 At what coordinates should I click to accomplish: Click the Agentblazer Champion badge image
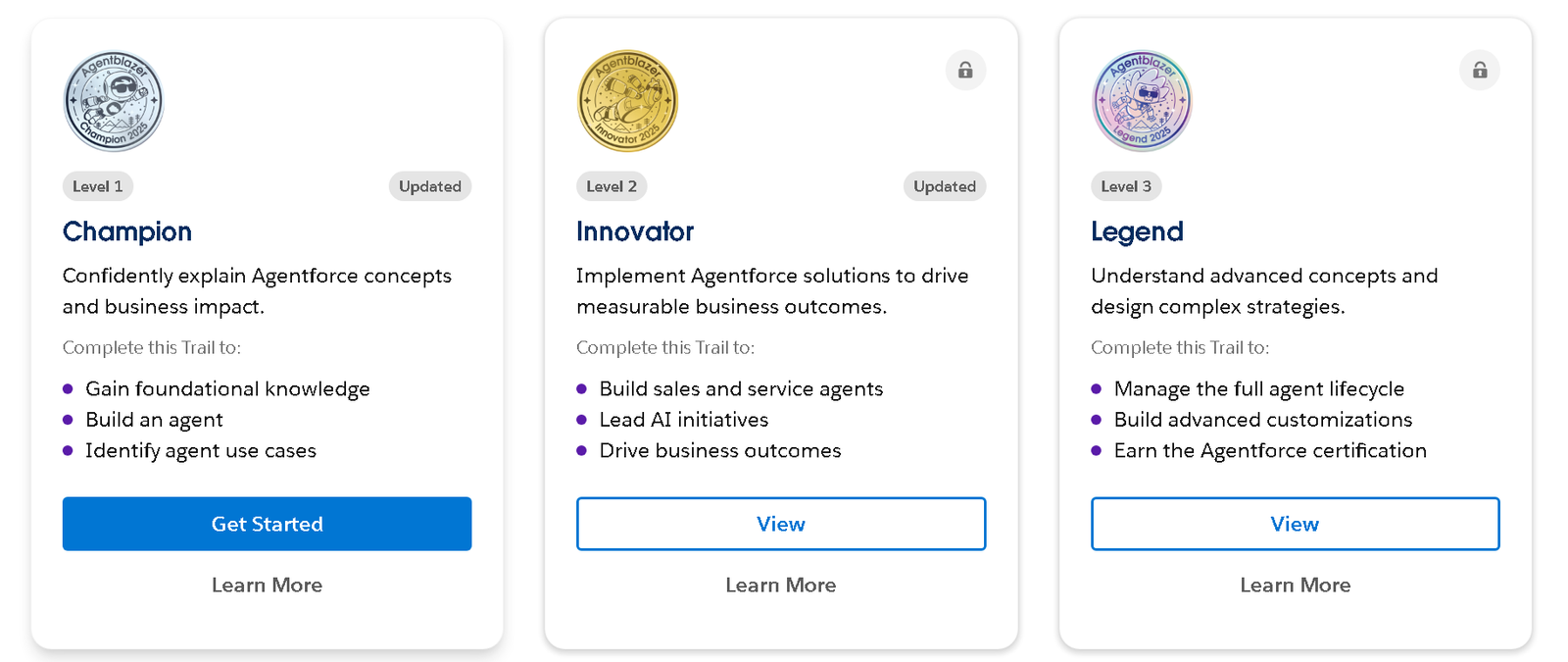pos(113,100)
